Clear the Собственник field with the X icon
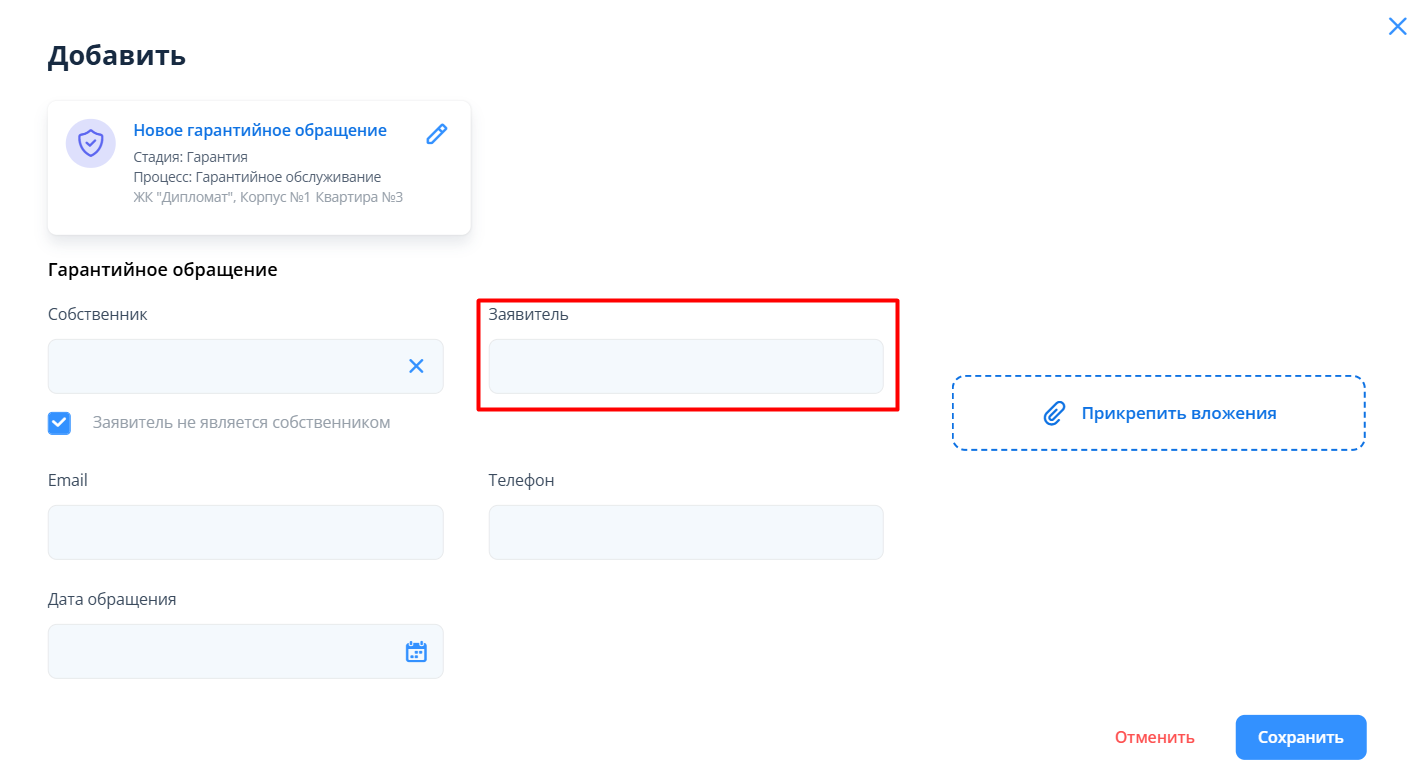1426x783 pixels. point(416,366)
